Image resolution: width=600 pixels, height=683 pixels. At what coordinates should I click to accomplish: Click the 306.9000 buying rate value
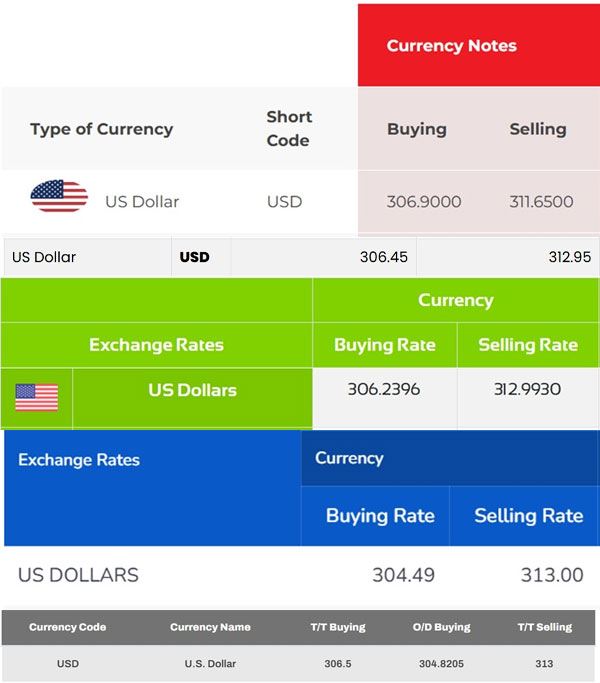click(424, 201)
